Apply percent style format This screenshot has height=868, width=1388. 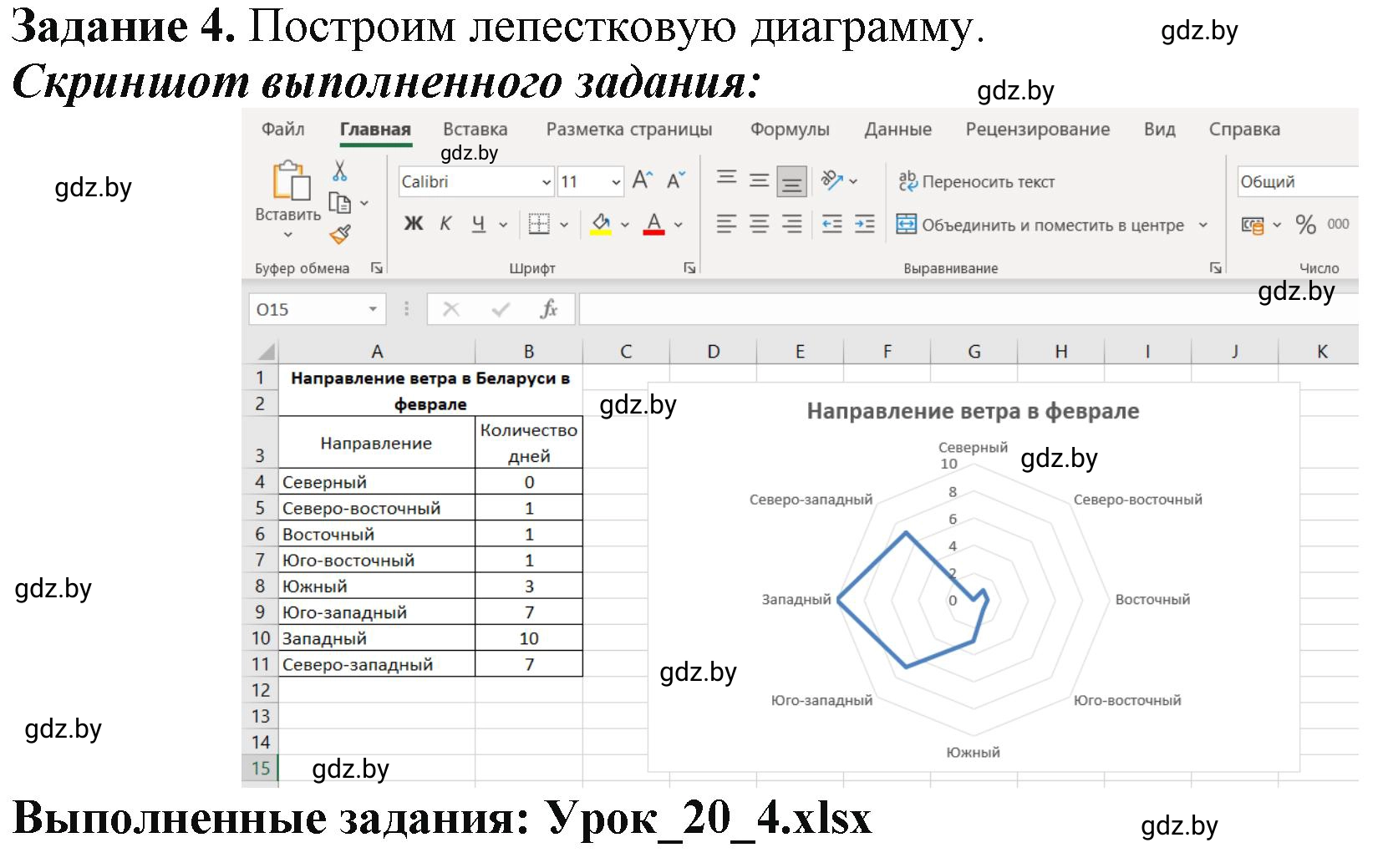coord(1305,224)
